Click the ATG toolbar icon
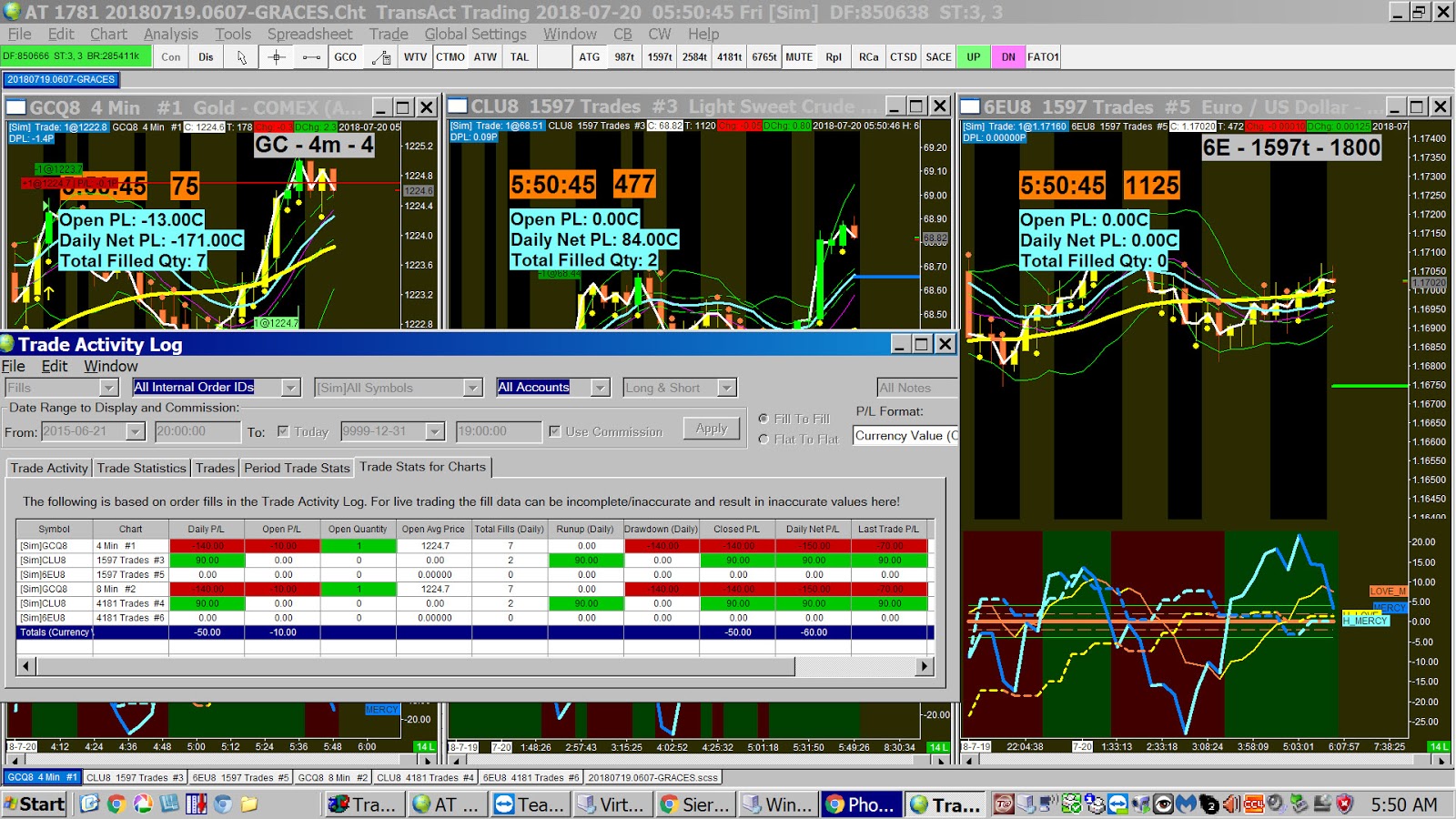The width and height of the screenshot is (1456, 819). coord(589,56)
